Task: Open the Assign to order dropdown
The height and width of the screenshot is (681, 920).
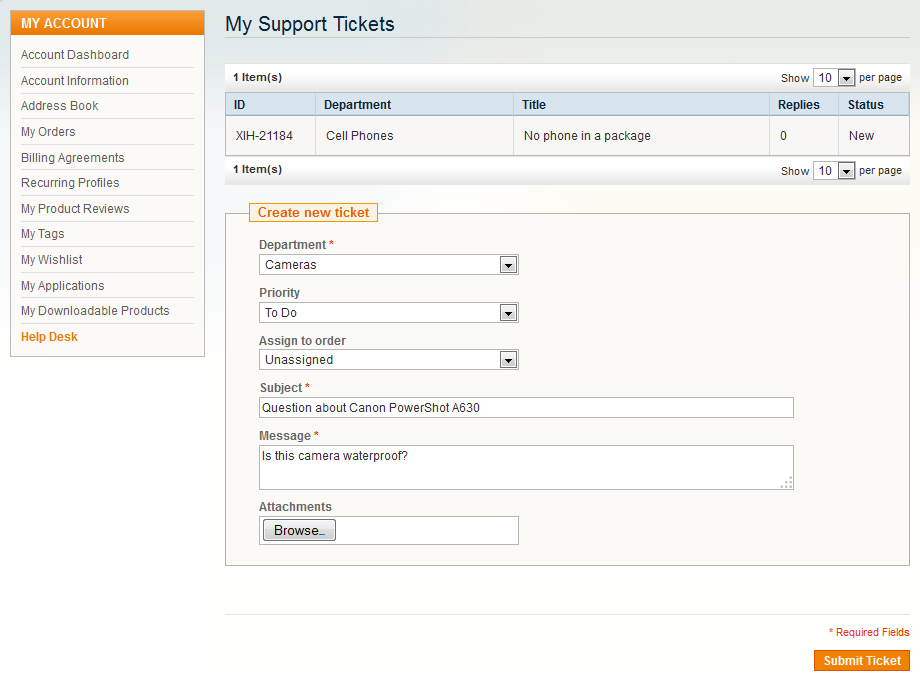Action: pos(388,360)
